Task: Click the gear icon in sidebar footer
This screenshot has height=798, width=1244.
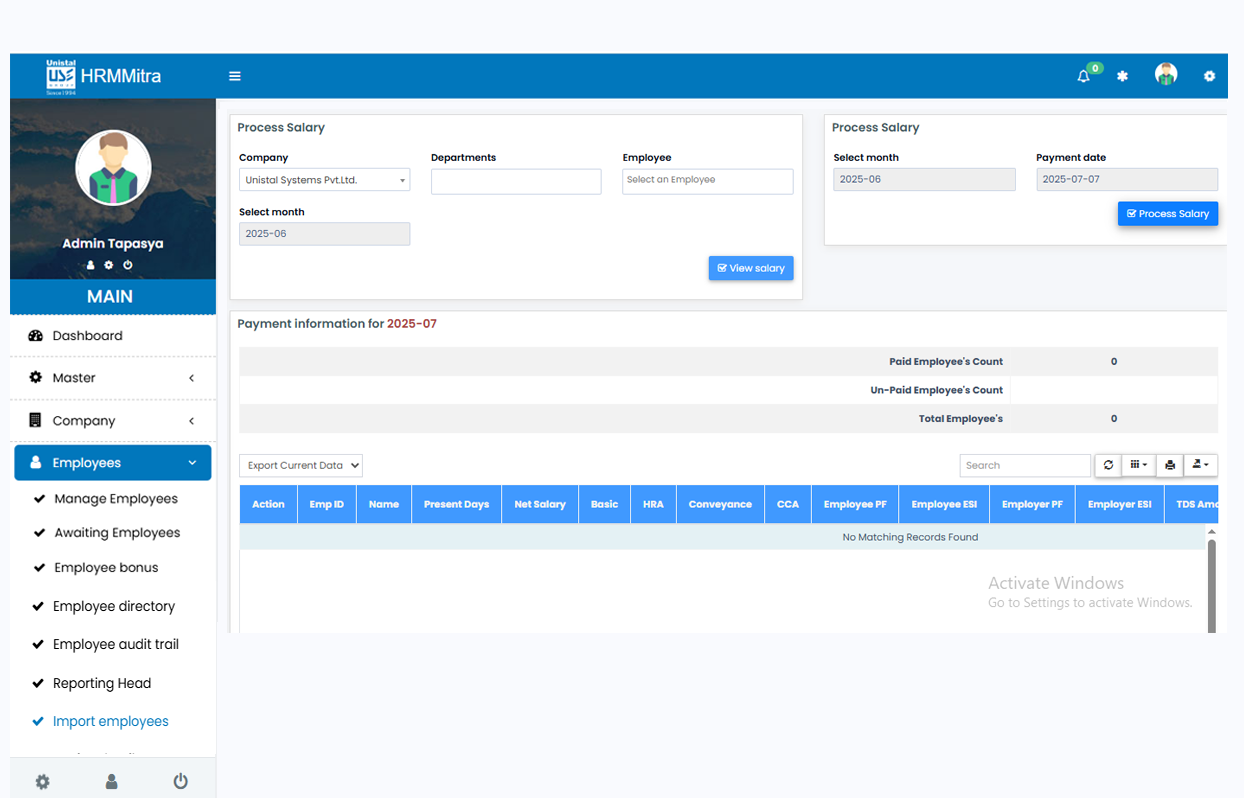Action: [x=42, y=781]
